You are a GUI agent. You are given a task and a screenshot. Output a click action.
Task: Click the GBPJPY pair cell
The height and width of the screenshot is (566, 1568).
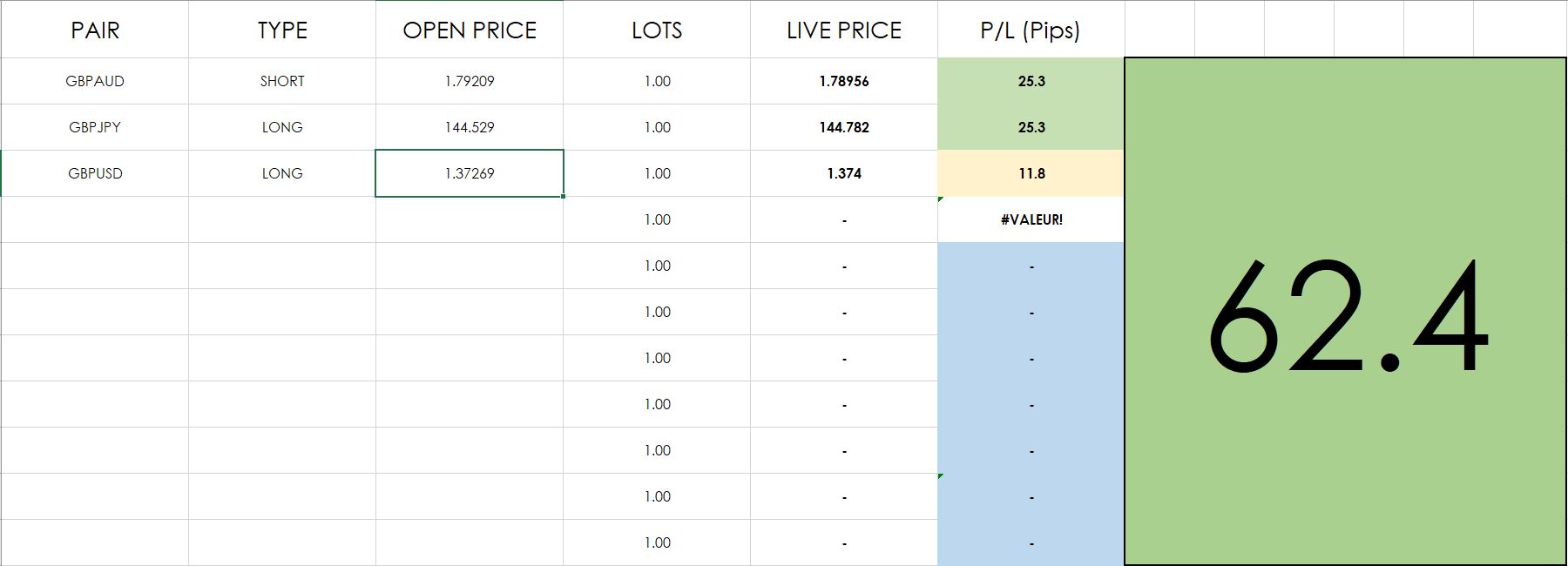click(x=95, y=127)
